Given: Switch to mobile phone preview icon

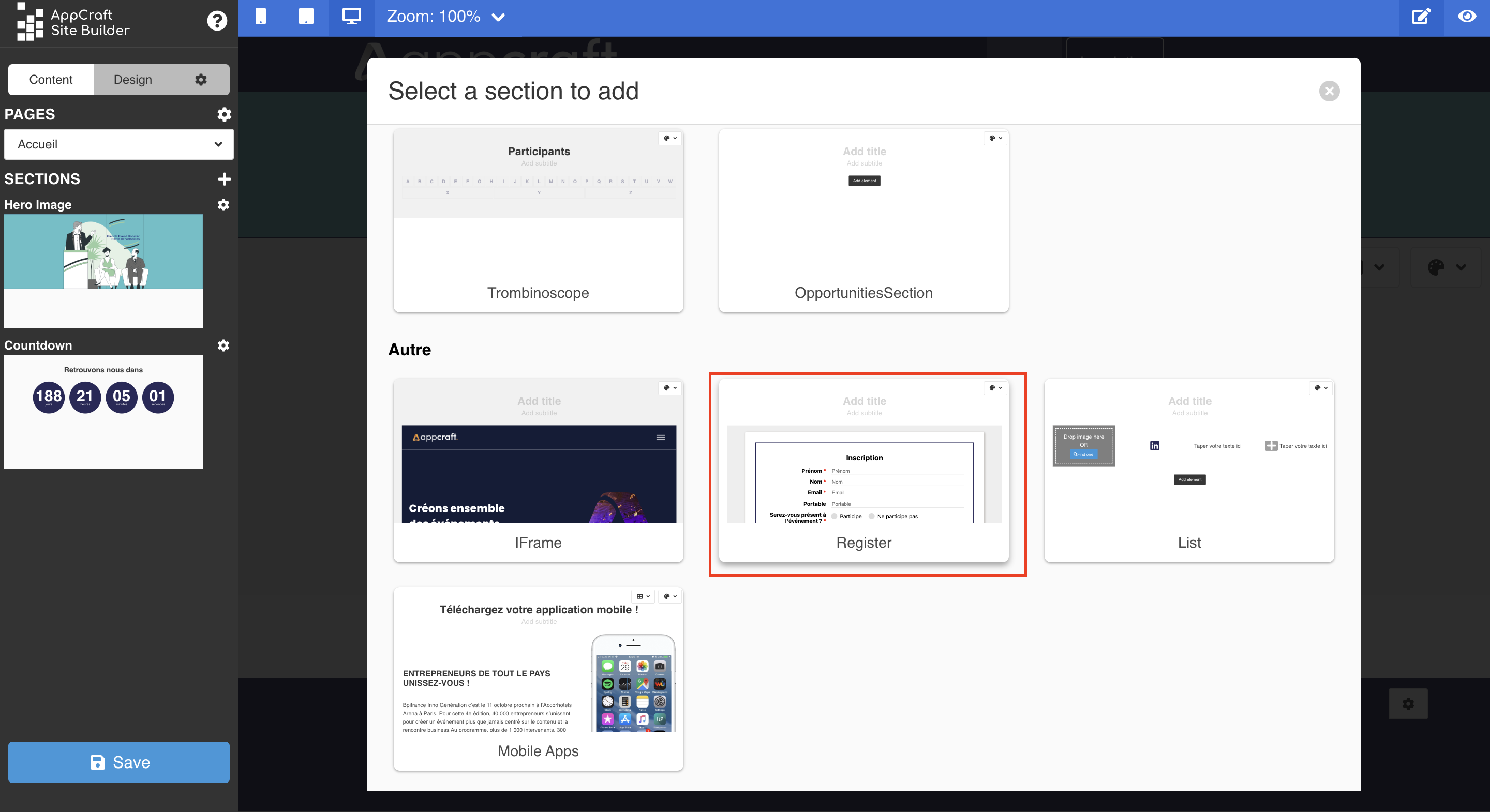Looking at the screenshot, I should pyautogui.click(x=261, y=16).
